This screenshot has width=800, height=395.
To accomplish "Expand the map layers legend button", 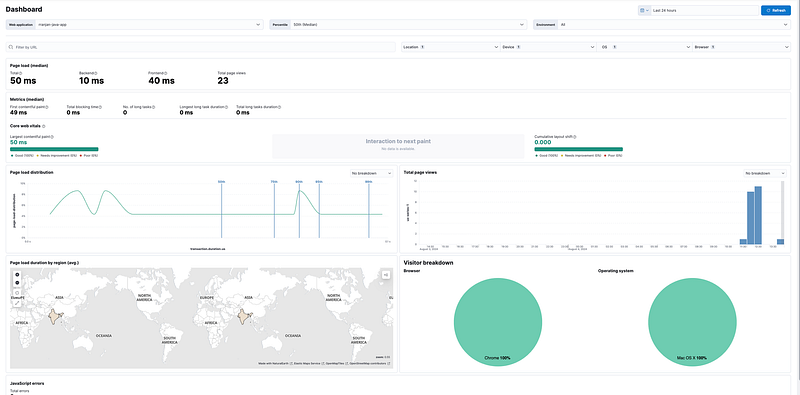I will click(386, 275).
